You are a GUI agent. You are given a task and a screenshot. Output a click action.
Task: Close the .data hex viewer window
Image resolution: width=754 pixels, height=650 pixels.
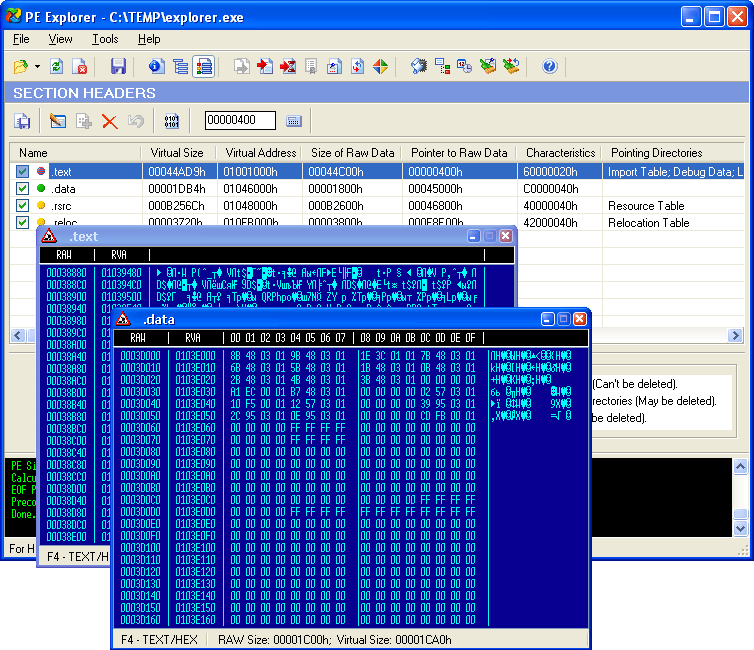[x=580, y=319]
